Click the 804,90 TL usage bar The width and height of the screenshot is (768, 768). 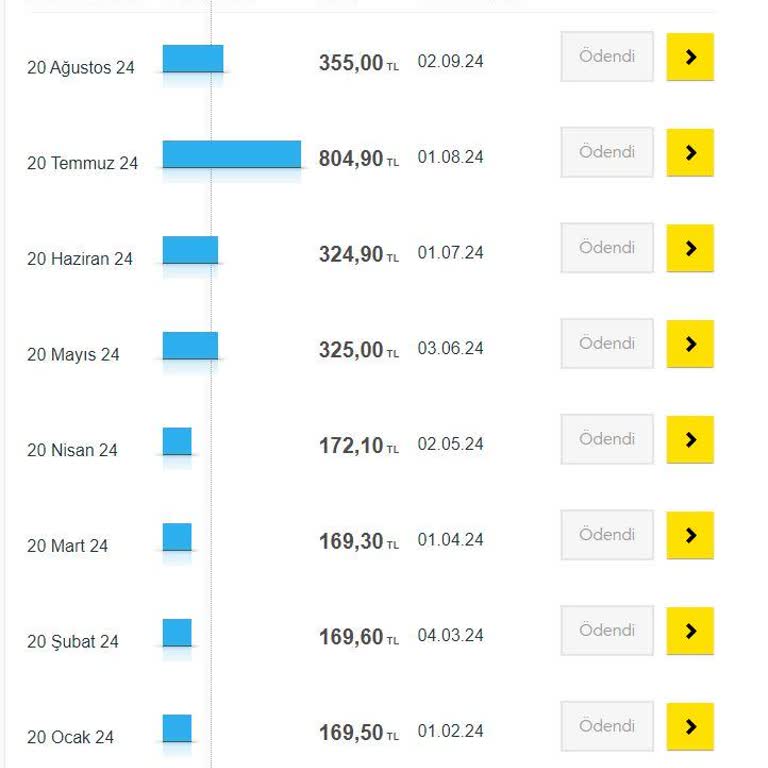(x=232, y=154)
